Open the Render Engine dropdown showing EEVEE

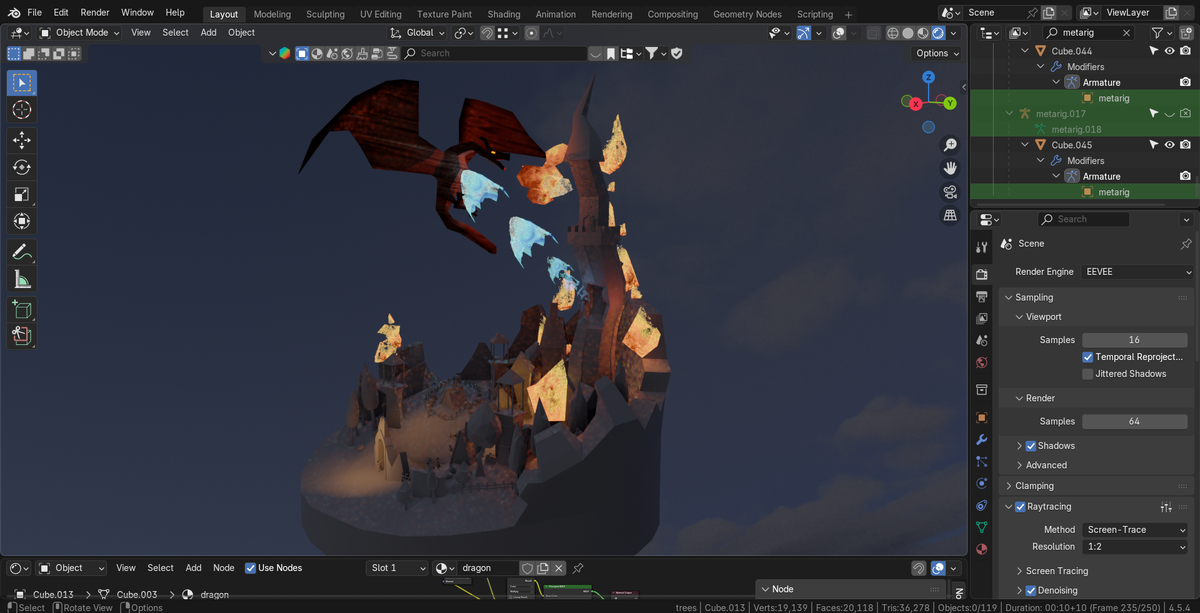[x=1135, y=271]
